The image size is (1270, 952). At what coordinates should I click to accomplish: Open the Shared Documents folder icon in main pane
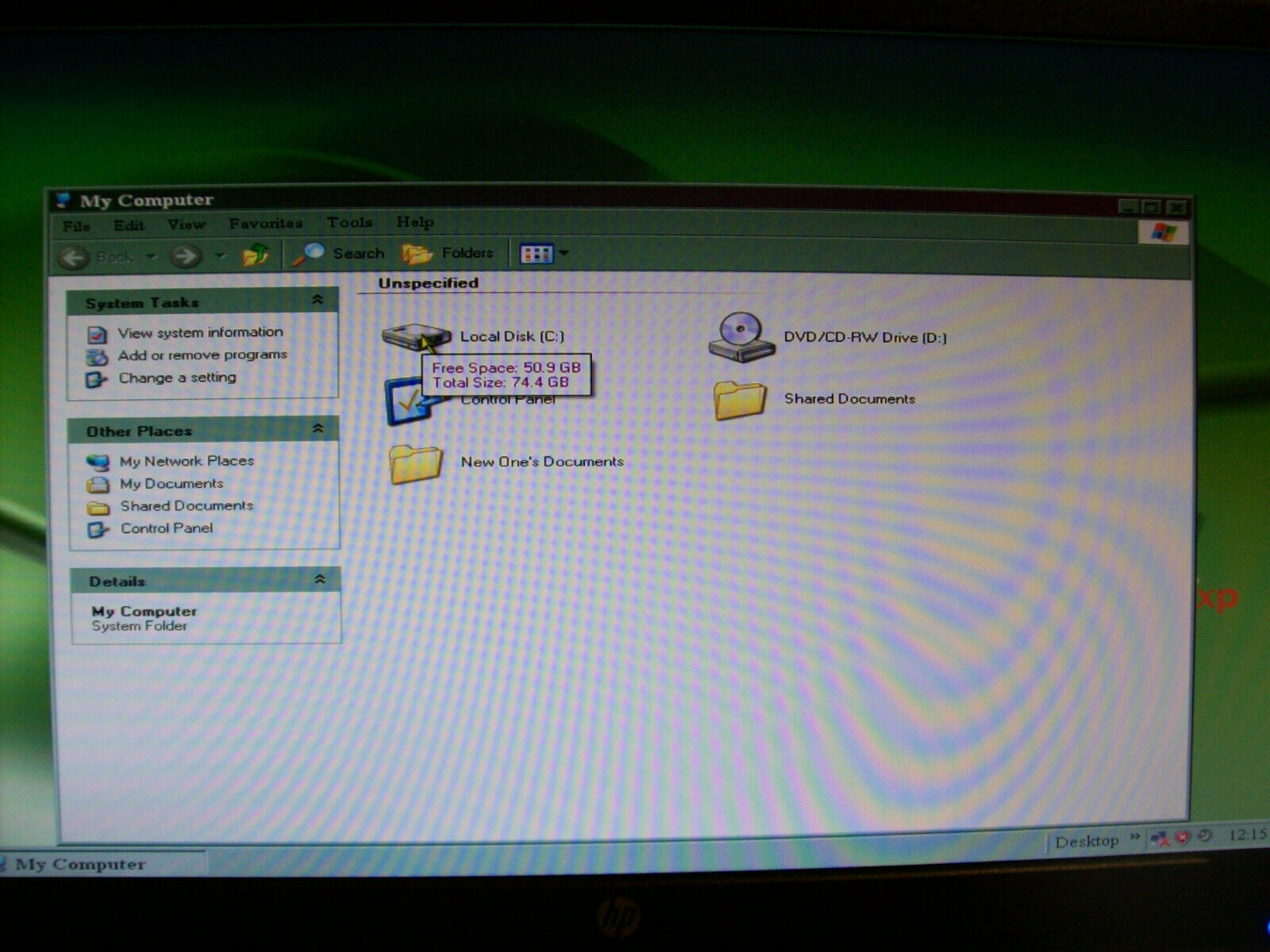[740, 399]
